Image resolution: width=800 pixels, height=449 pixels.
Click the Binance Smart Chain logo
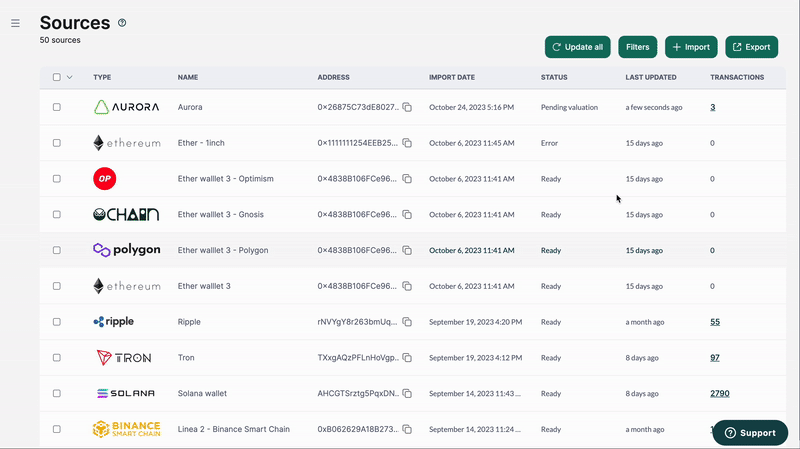(x=127, y=429)
